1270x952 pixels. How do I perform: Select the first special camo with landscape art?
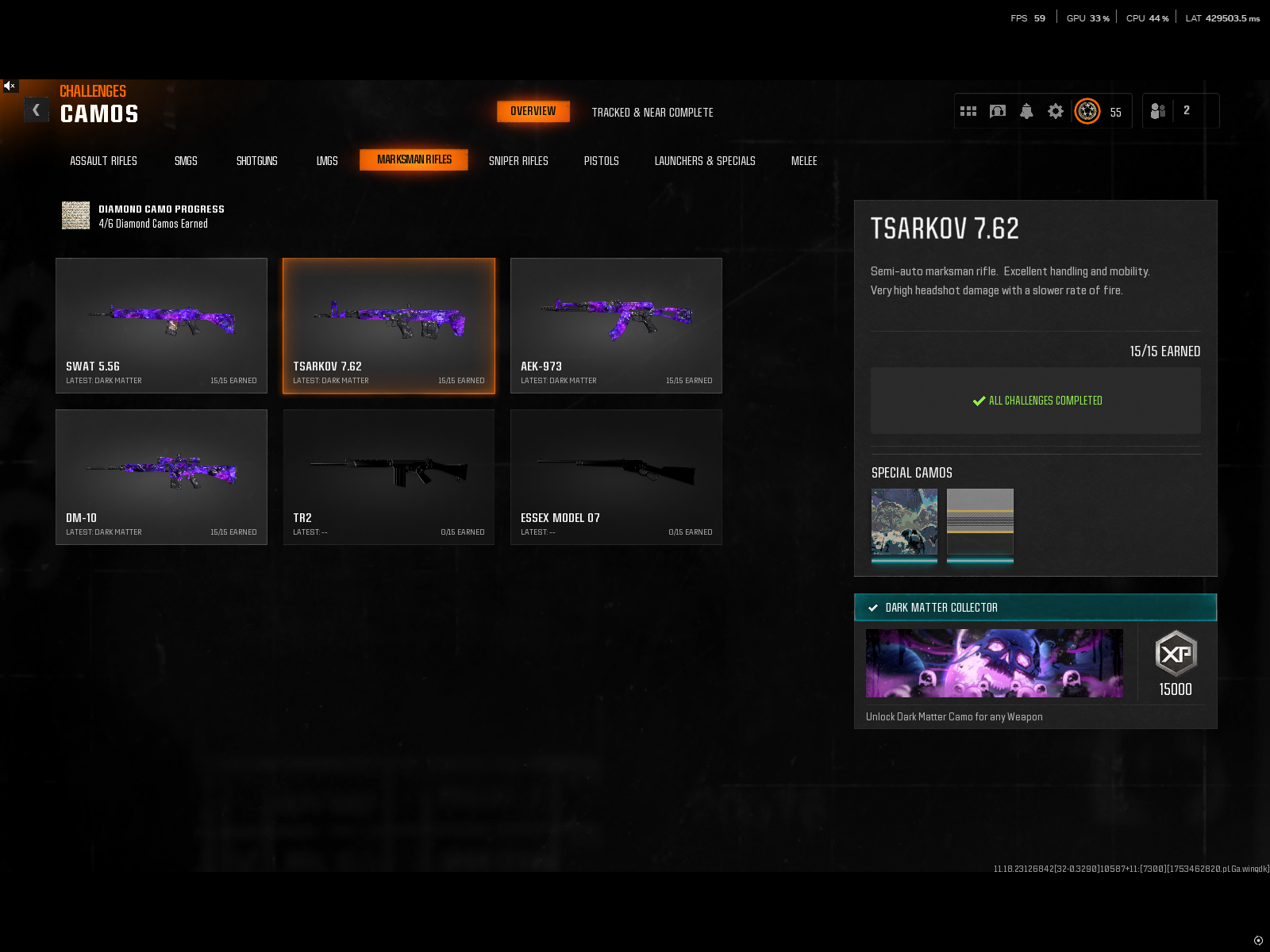[904, 521]
